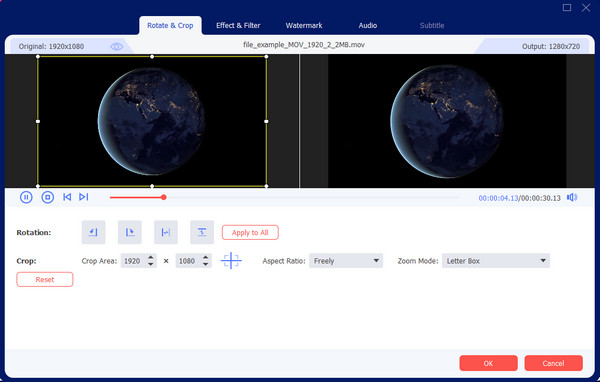
Task: Click the crop height field 1080
Action: pyautogui.click(x=189, y=261)
